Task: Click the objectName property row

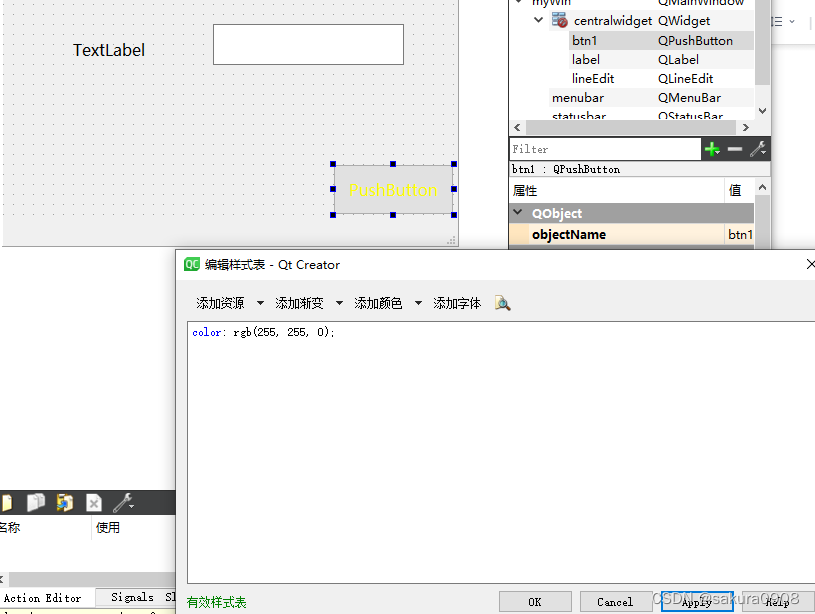Action: (632, 234)
